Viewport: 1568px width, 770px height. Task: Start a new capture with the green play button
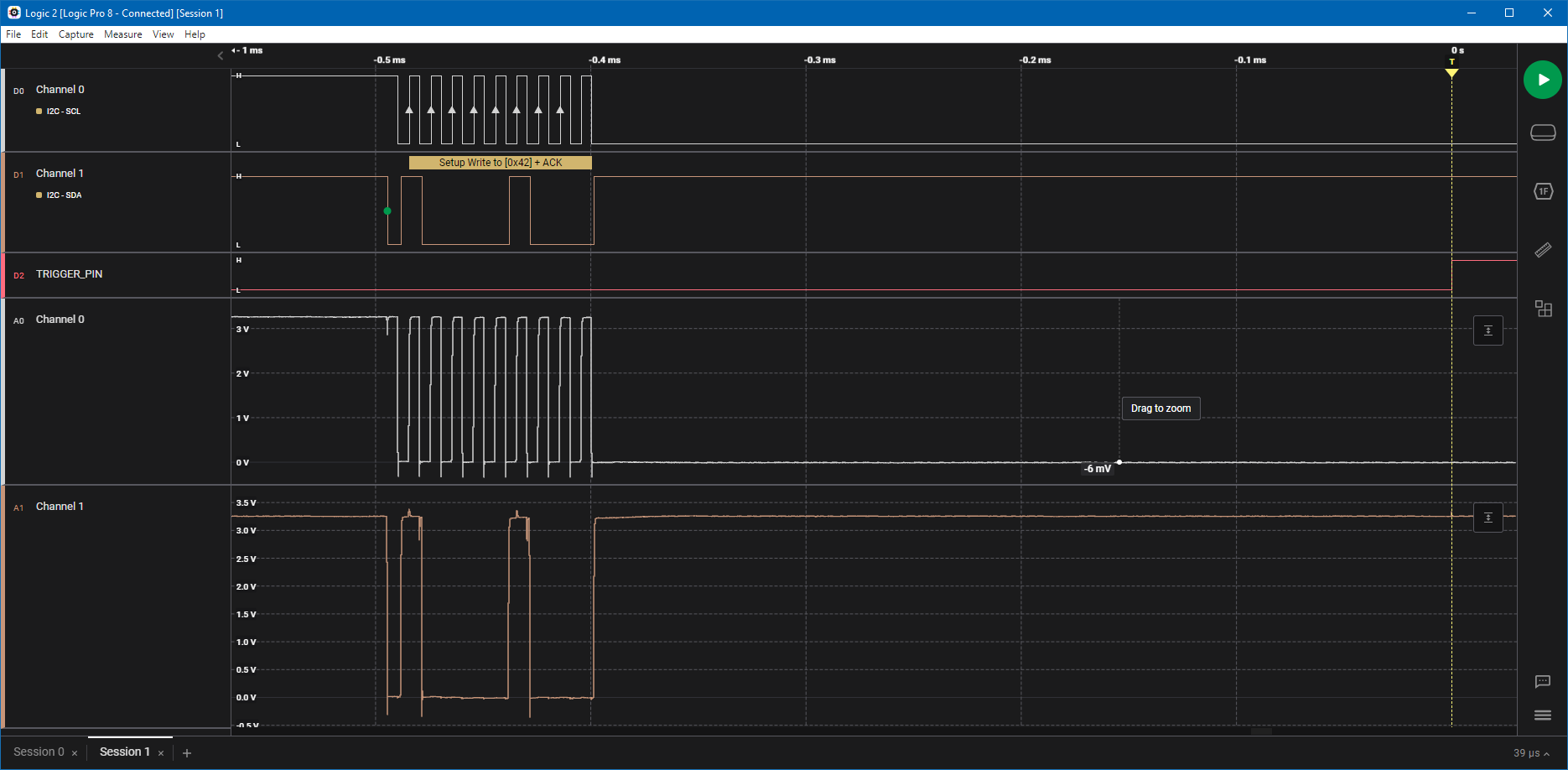pyautogui.click(x=1543, y=79)
